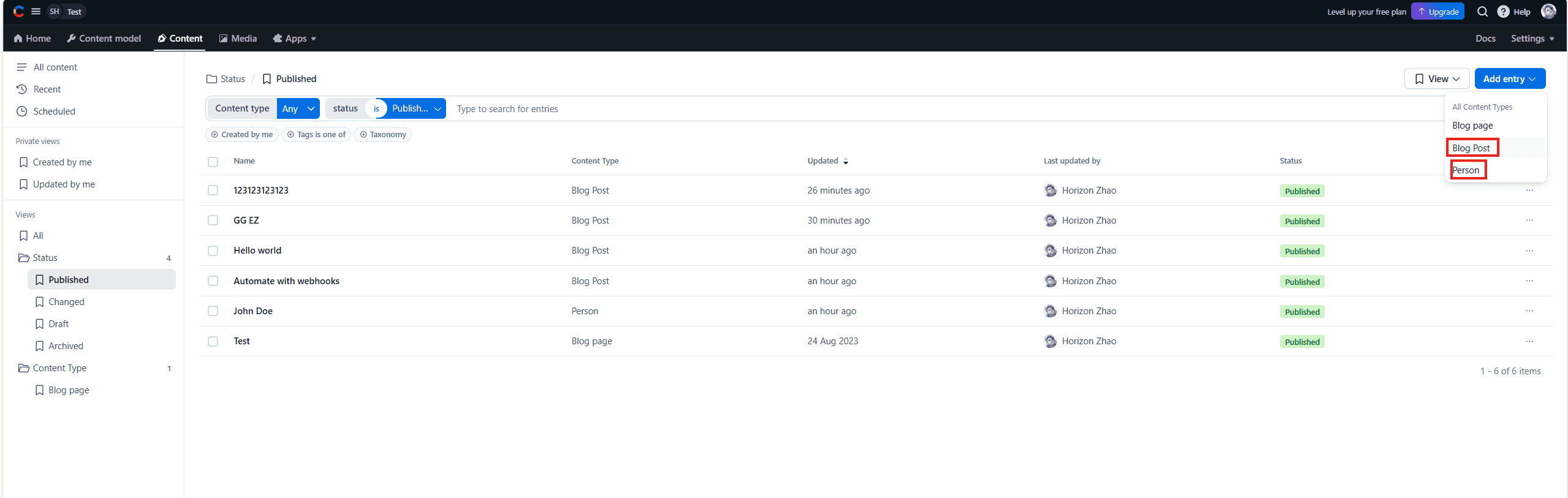Click the Status folder icon in breadcrumb
The width and height of the screenshot is (1568, 498).
point(211,79)
